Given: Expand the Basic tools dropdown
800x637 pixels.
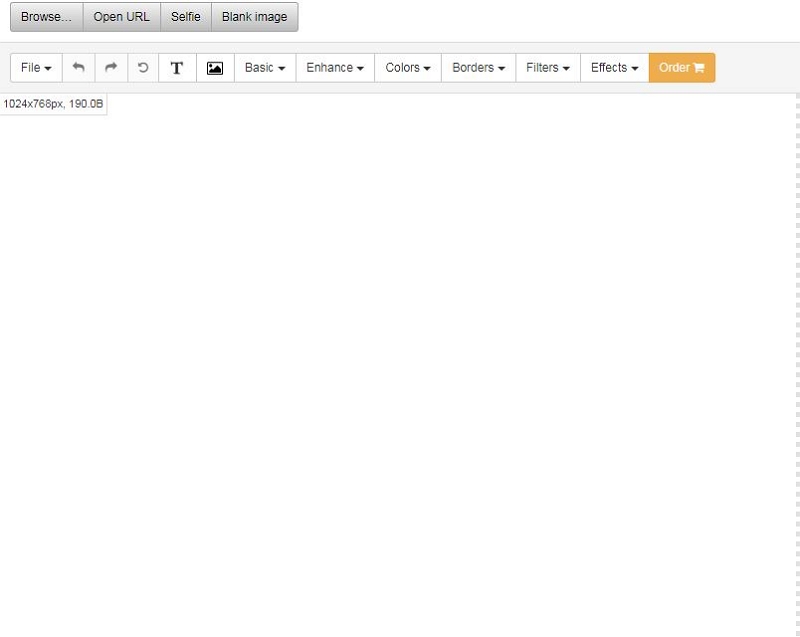Looking at the screenshot, I should pyautogui.click(x=265, y=68).
